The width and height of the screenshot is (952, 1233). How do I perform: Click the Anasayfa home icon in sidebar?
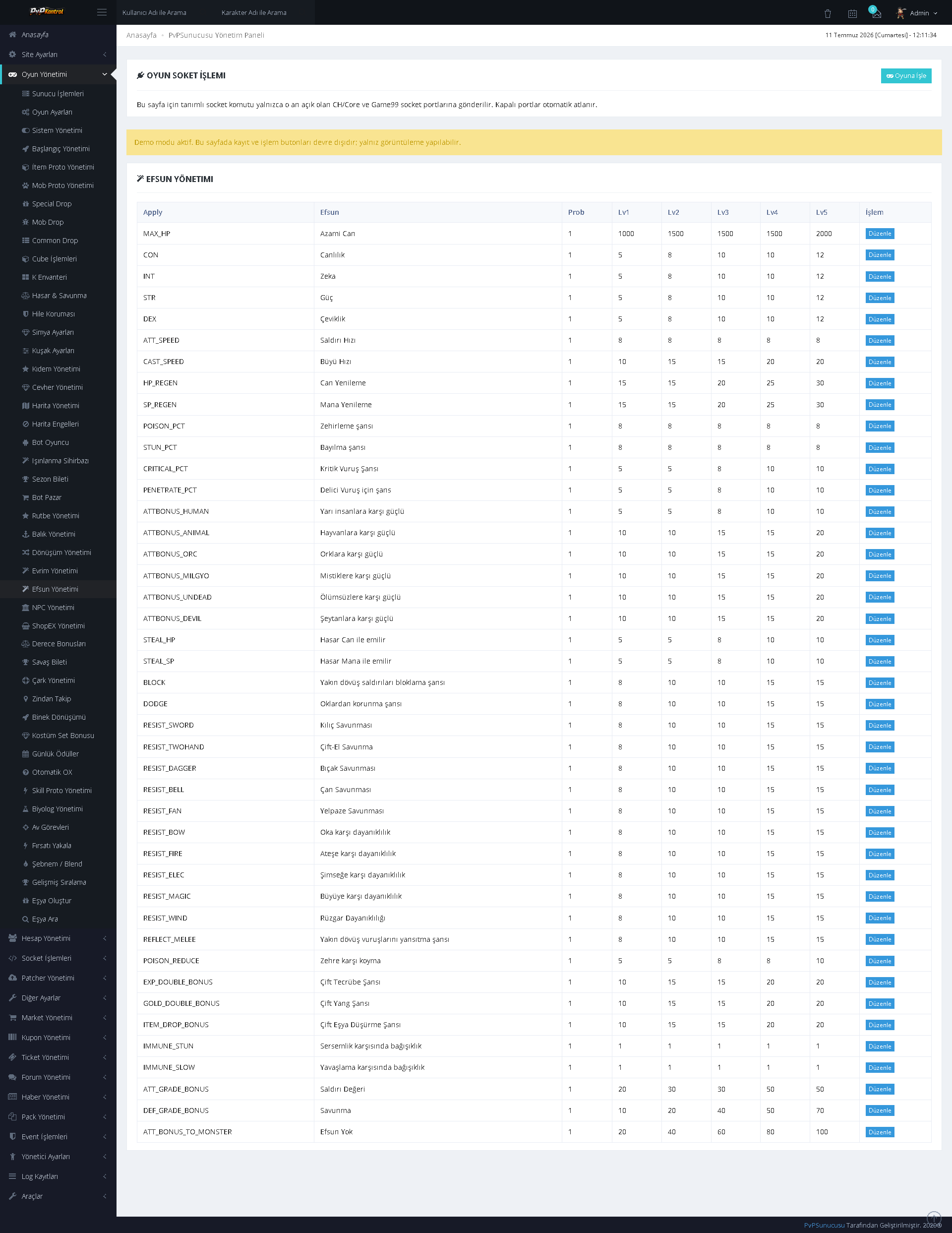12,34
